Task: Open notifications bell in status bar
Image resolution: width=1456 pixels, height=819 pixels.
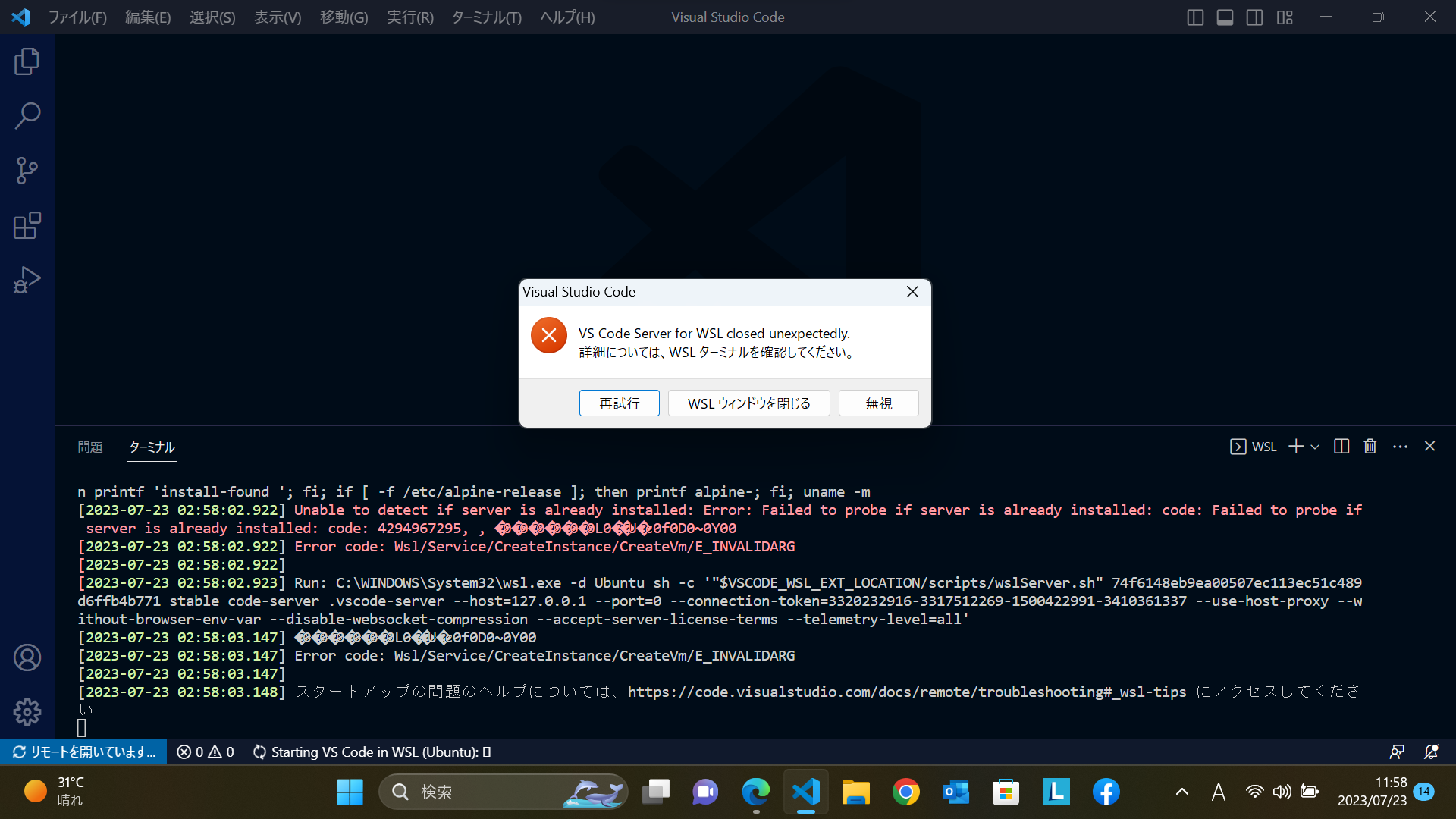Action: pyautogui.click(x=1431, y=752)
